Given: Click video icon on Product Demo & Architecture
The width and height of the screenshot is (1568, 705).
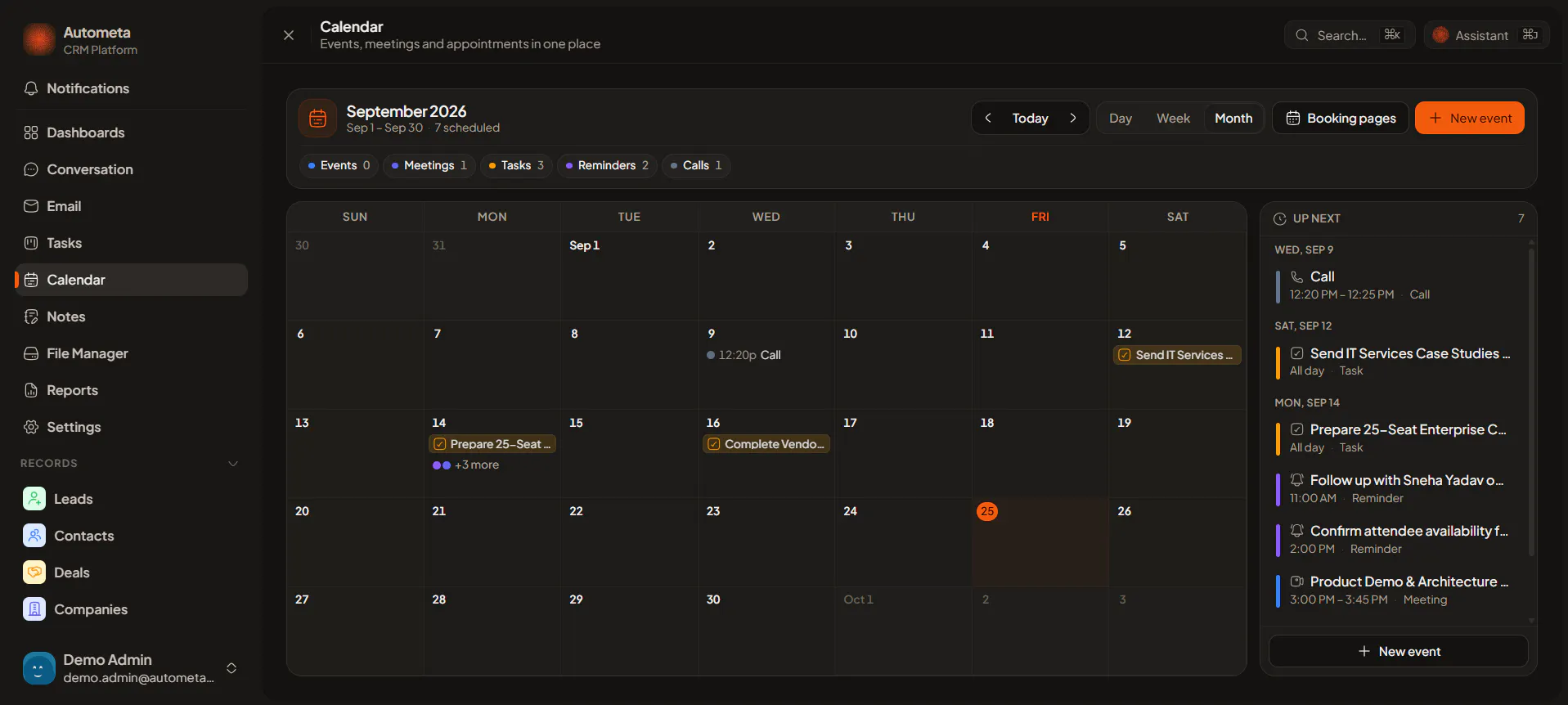Looking at the screenshot, I should (x=1296, y=582).
